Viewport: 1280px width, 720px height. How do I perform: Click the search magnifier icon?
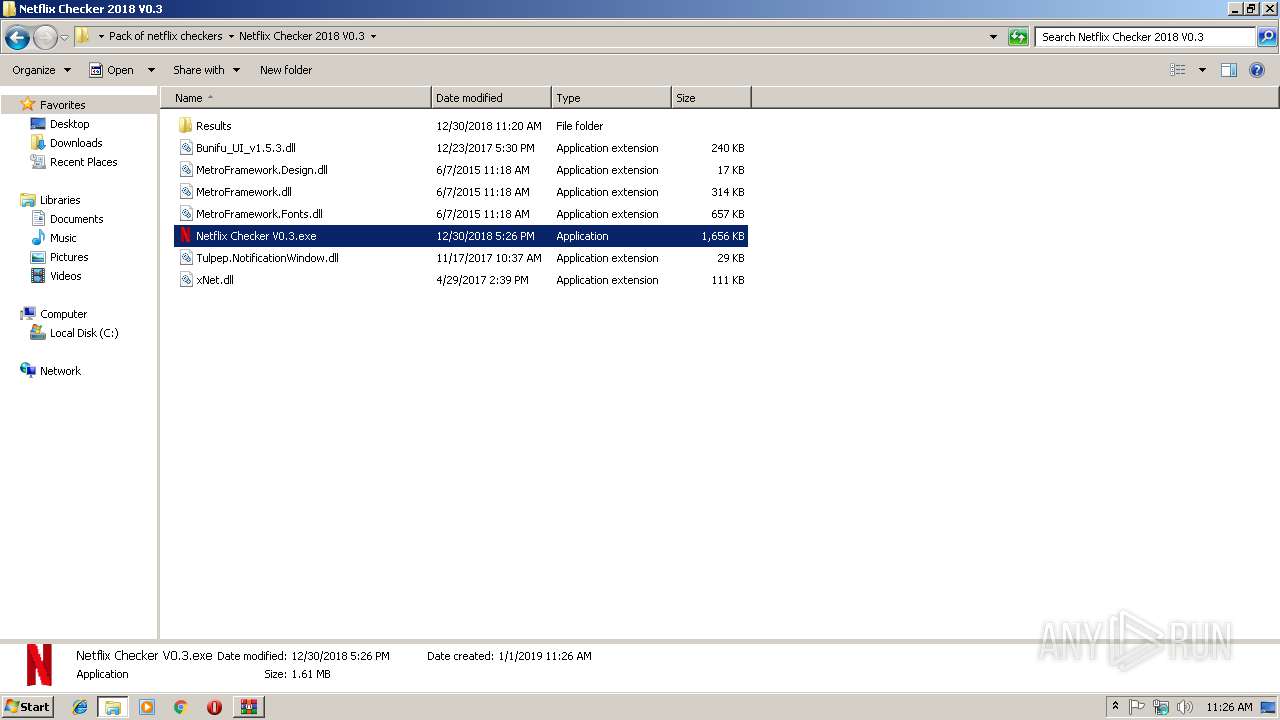pos(1267,37)
